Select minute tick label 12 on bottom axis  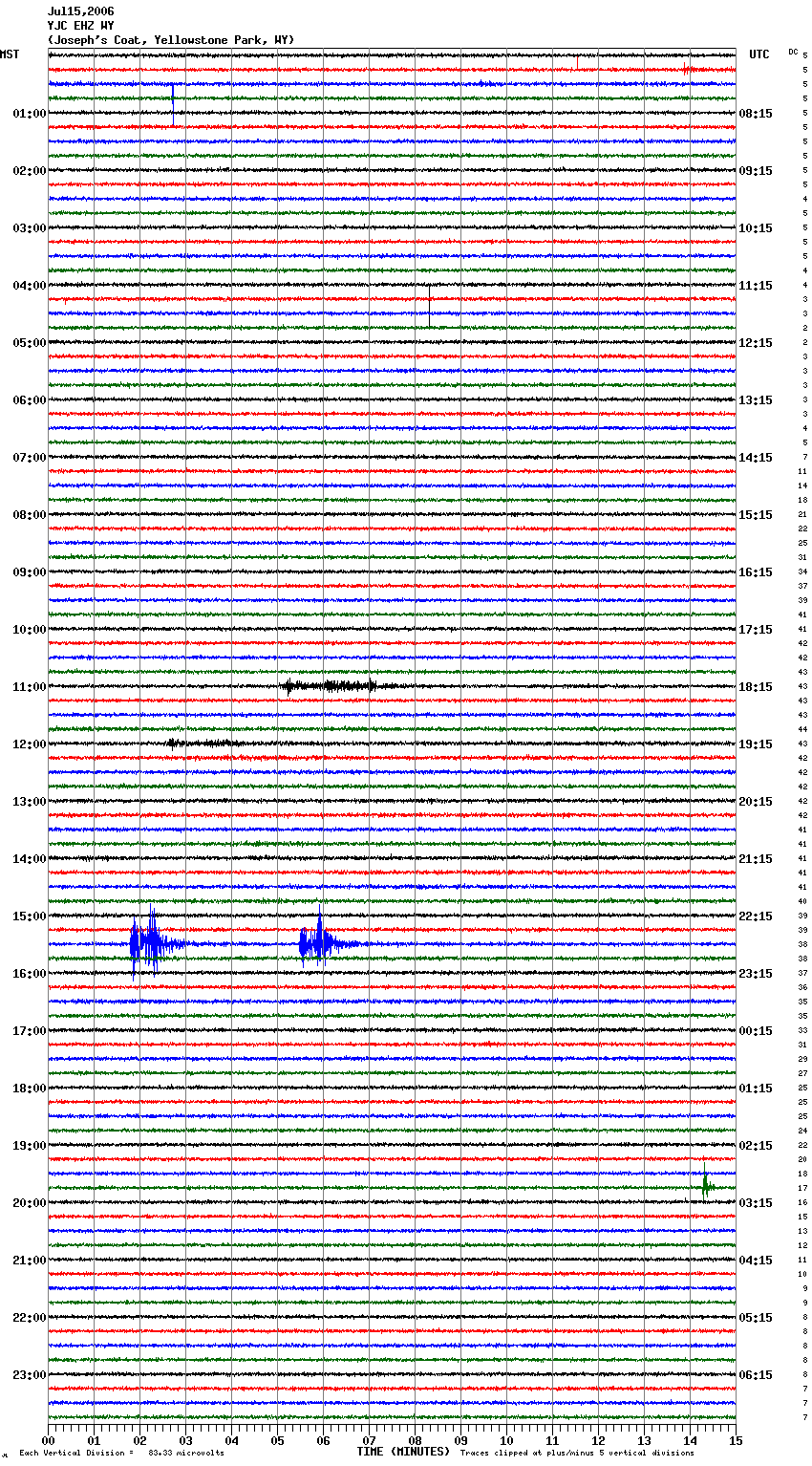(599, 1440)
